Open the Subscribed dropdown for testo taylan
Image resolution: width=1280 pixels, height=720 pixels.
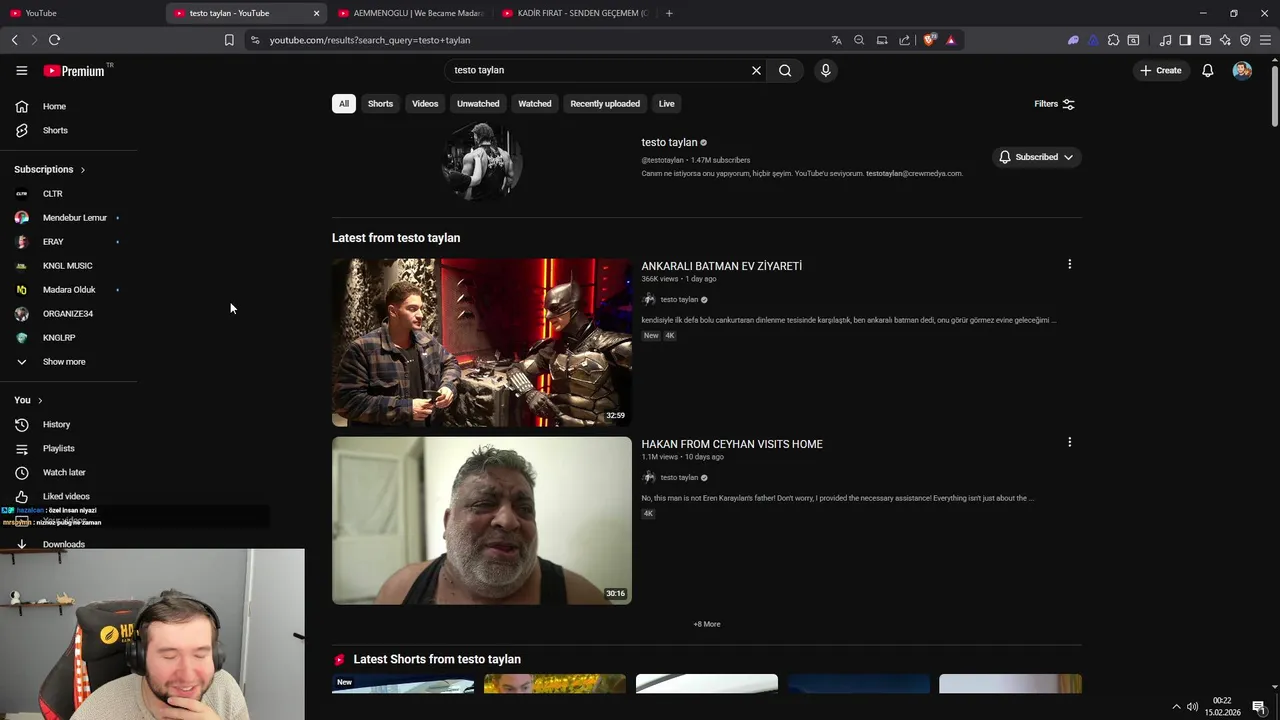tap(1036, 157)
